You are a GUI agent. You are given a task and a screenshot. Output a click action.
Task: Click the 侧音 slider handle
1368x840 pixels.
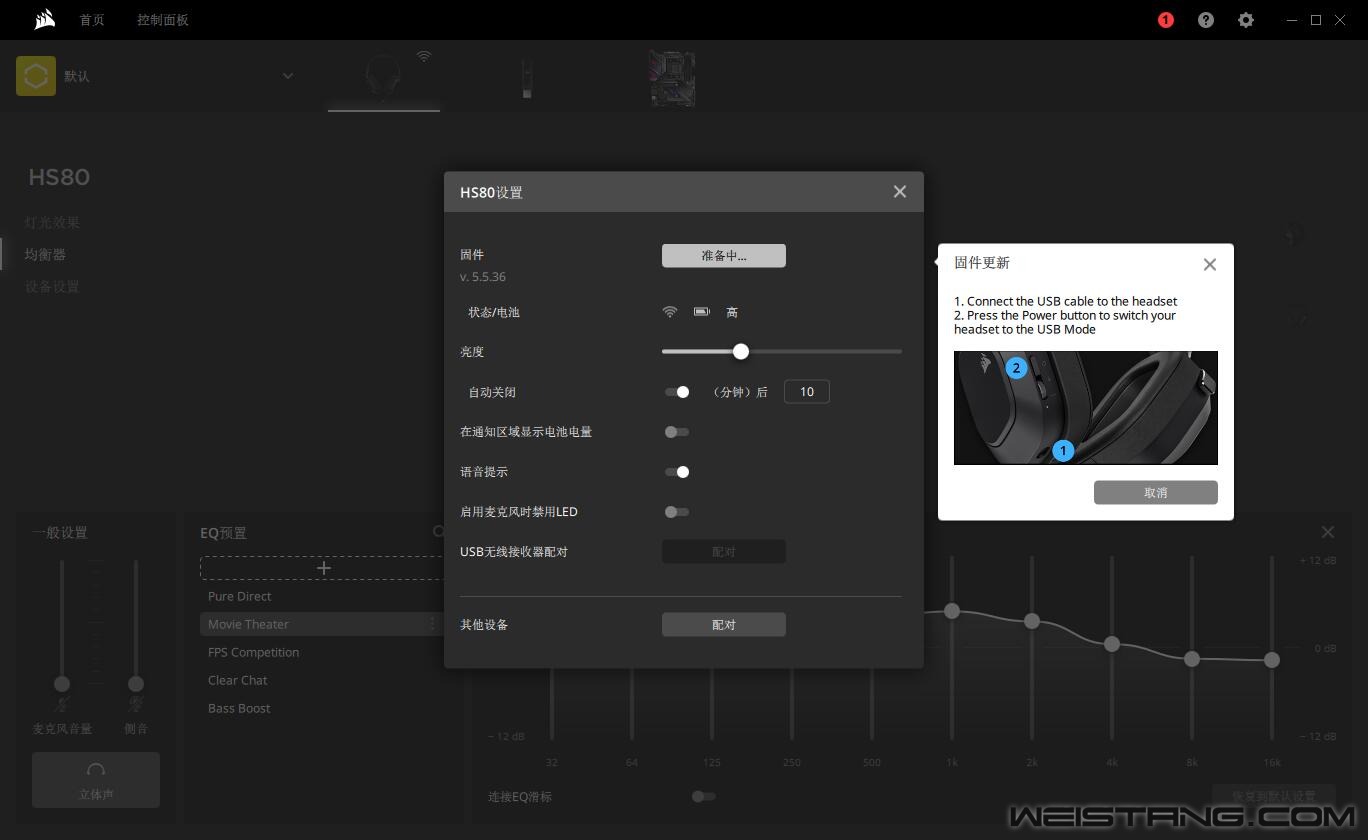136,684
